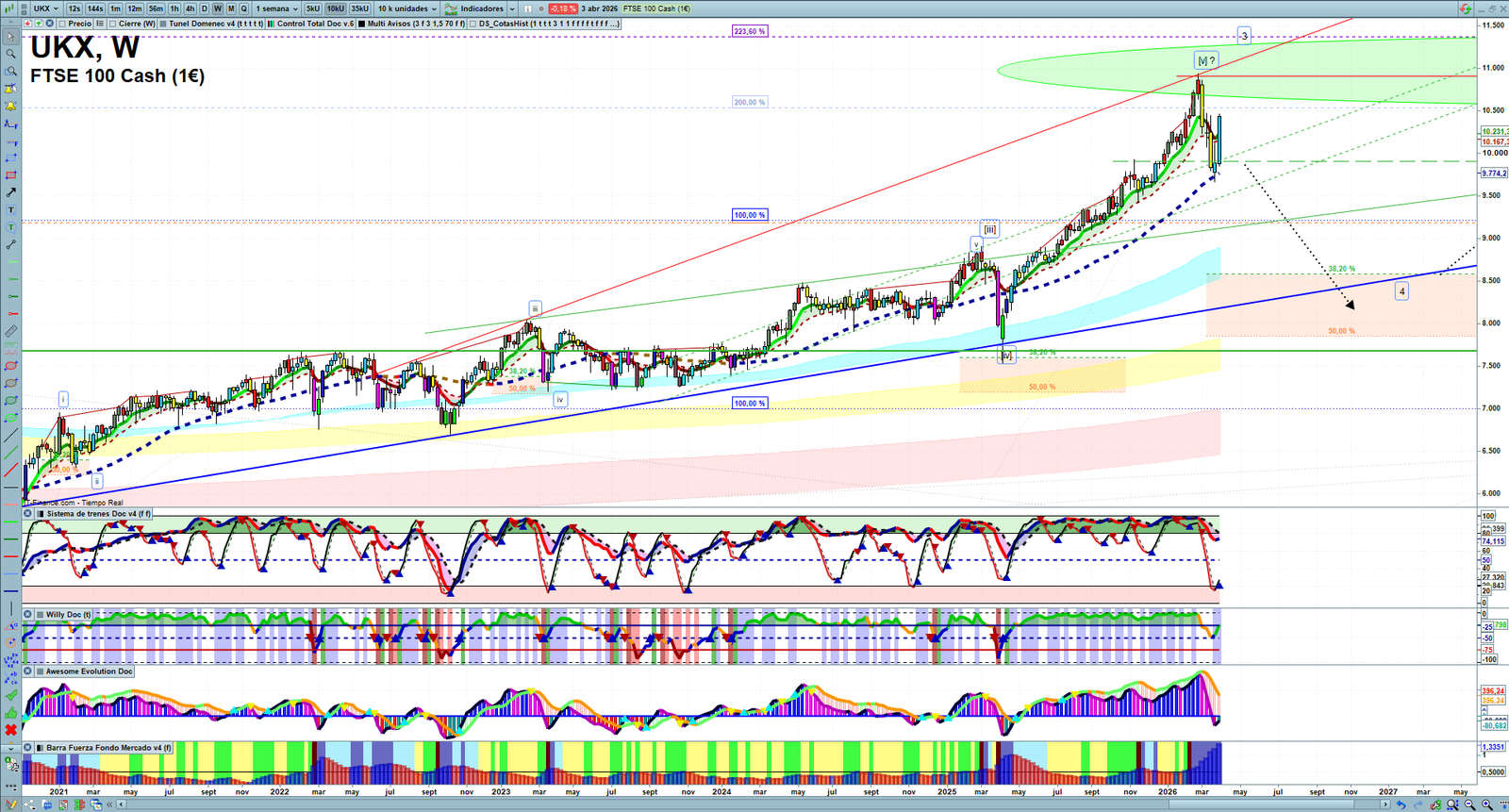Screen dimensions: 1509x812
Task: Choose the red rectangle drawing tool
Action: coord(10,175)
